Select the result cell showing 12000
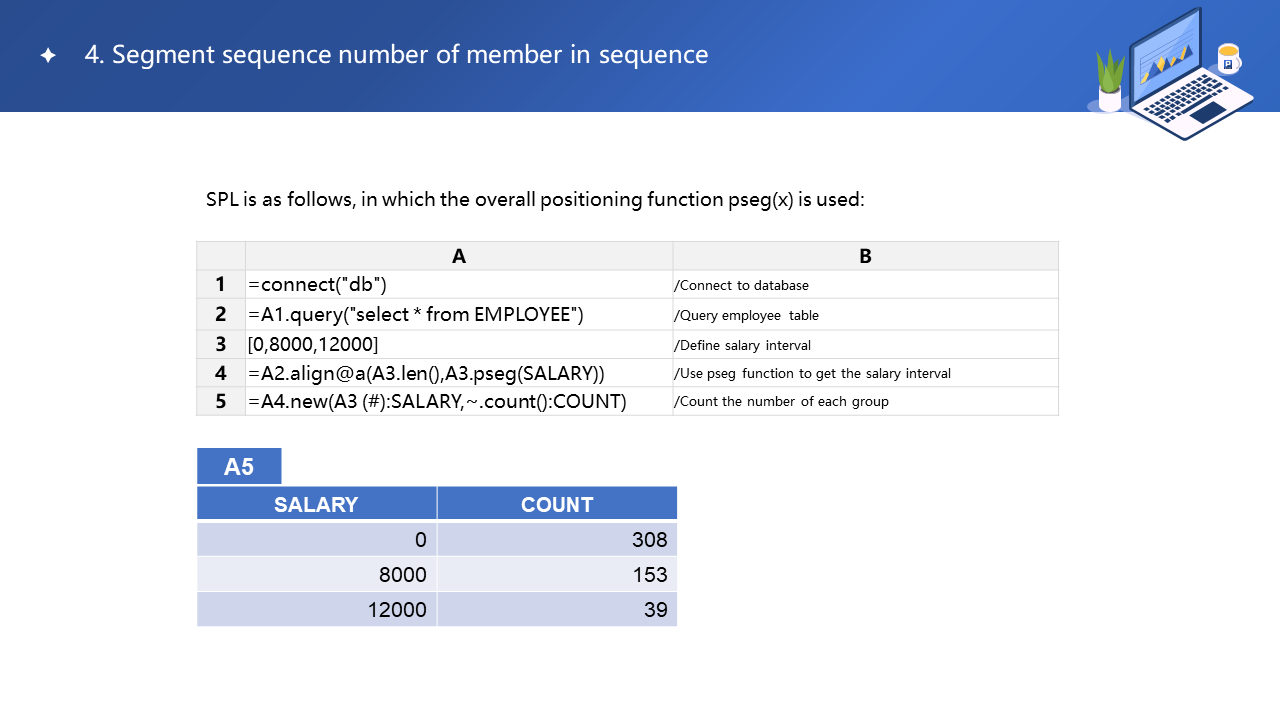This screenshot has height=720, width=1280. point(316,609)
